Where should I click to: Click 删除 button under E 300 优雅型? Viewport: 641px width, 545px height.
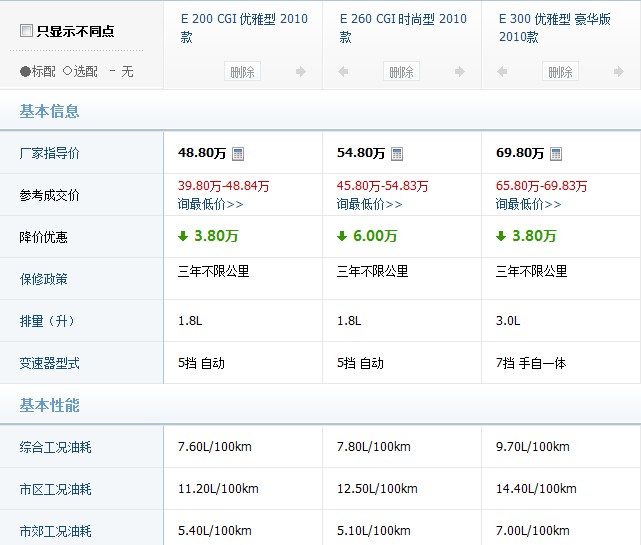pyautogui.click(x=560, y=72)
